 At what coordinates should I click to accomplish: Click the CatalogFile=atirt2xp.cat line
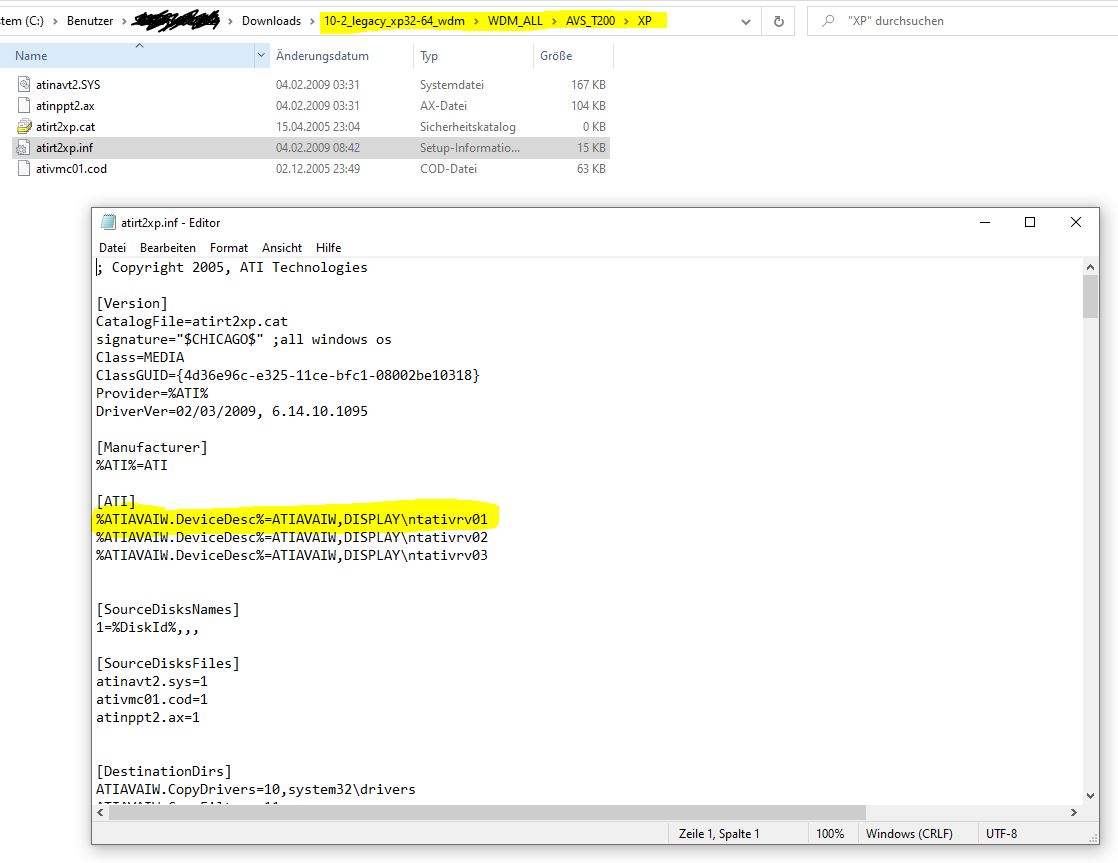click(x=192, y=321)
